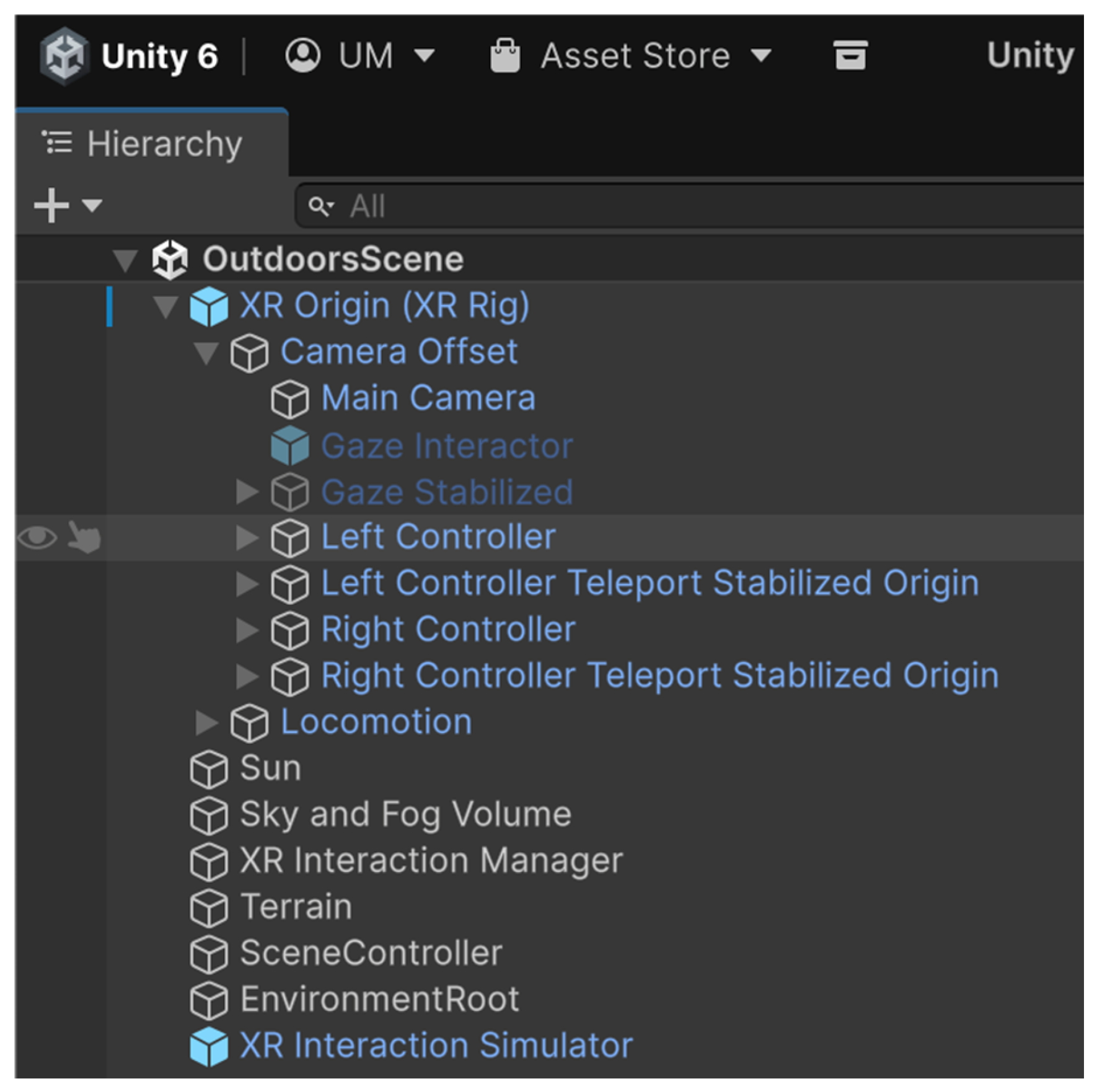Click the Gaze Interactor prefab cube icon
The image size is (1097, 1092).
pos(289,446)
